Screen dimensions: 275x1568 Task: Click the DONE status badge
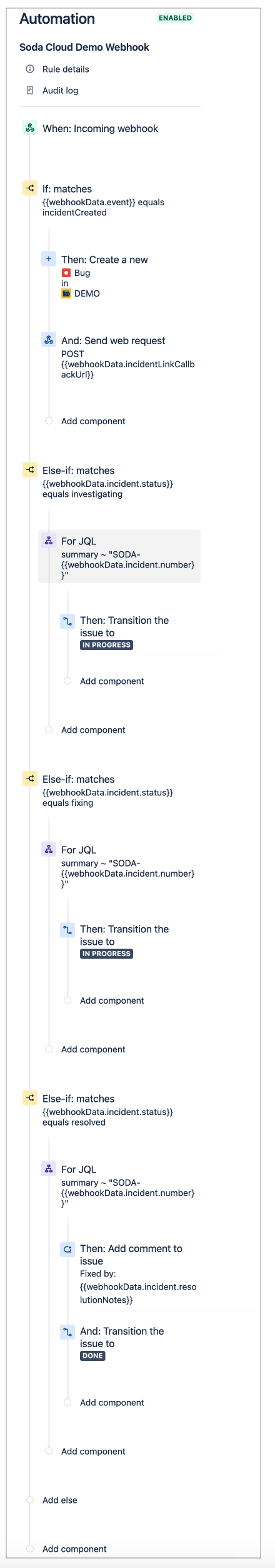[92, 1355]
